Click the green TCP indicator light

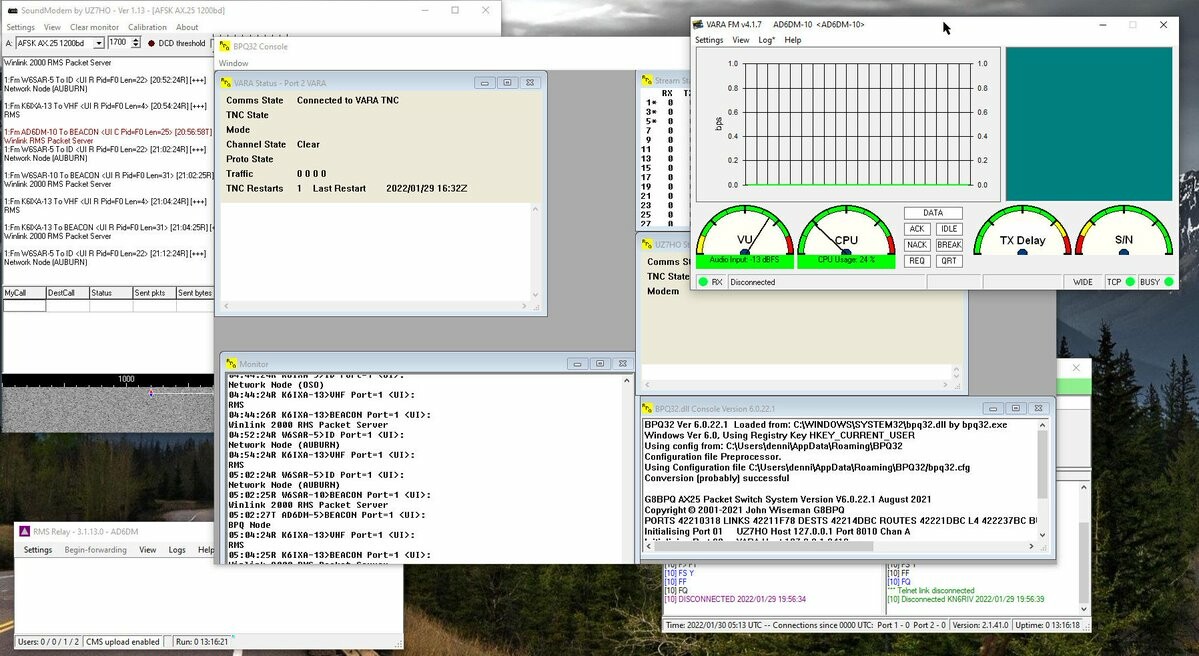pos(1130,282)
